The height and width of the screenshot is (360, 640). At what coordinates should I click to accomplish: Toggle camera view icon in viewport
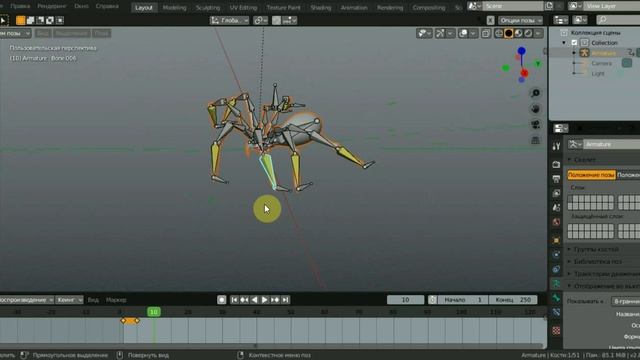[x=536, y=124]
